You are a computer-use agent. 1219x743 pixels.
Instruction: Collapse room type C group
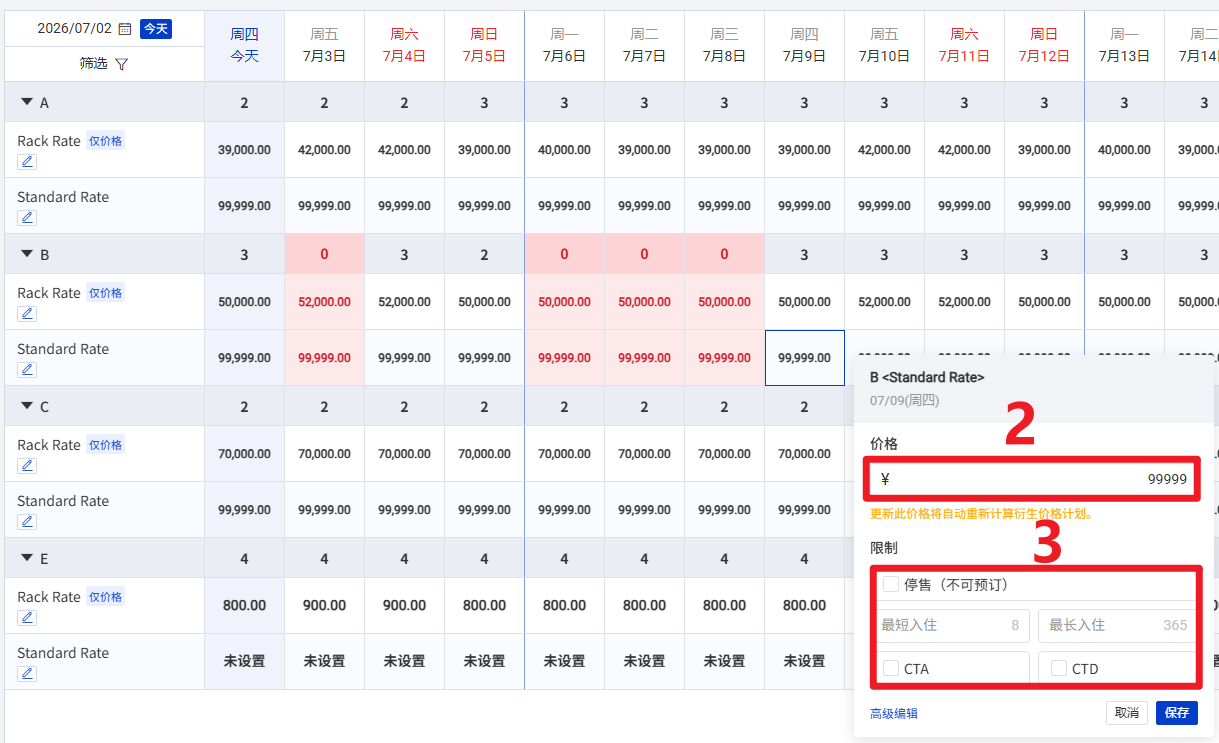coord(27,406)
